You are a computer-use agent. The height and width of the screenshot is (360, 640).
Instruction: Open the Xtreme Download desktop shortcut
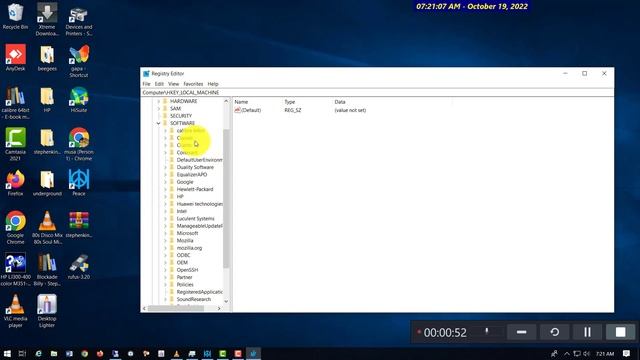click(47, 20)
